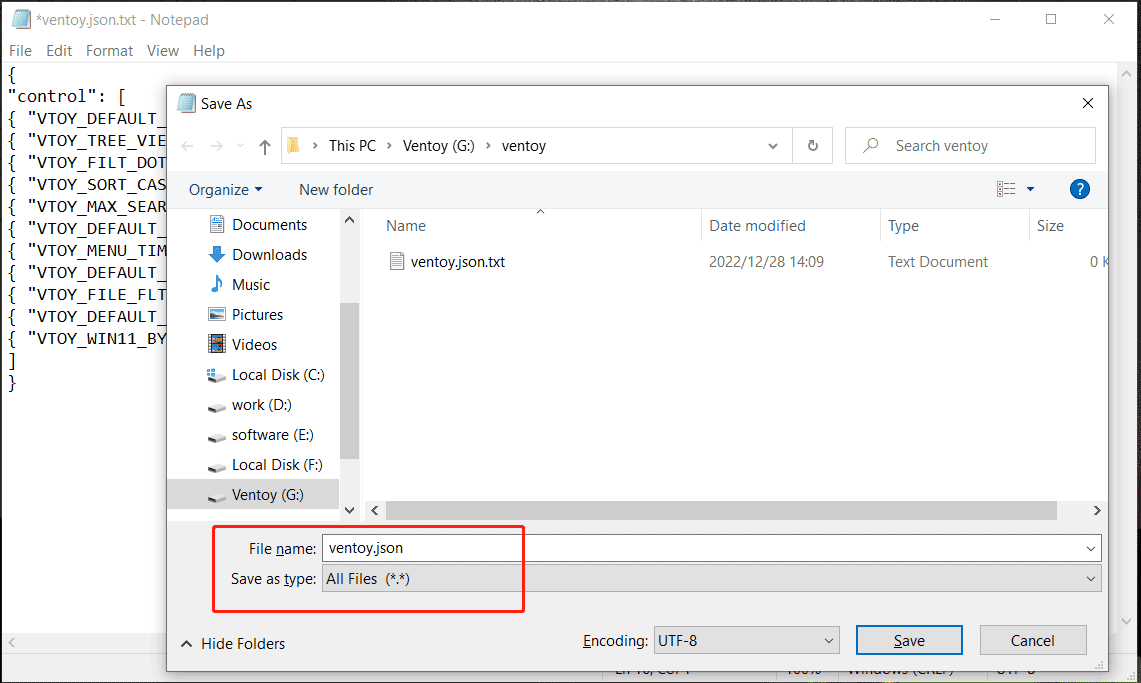Viewport: 1141px width, 683px height.
Task: Click the Cancel button
Action: [x=1033, y=641]
